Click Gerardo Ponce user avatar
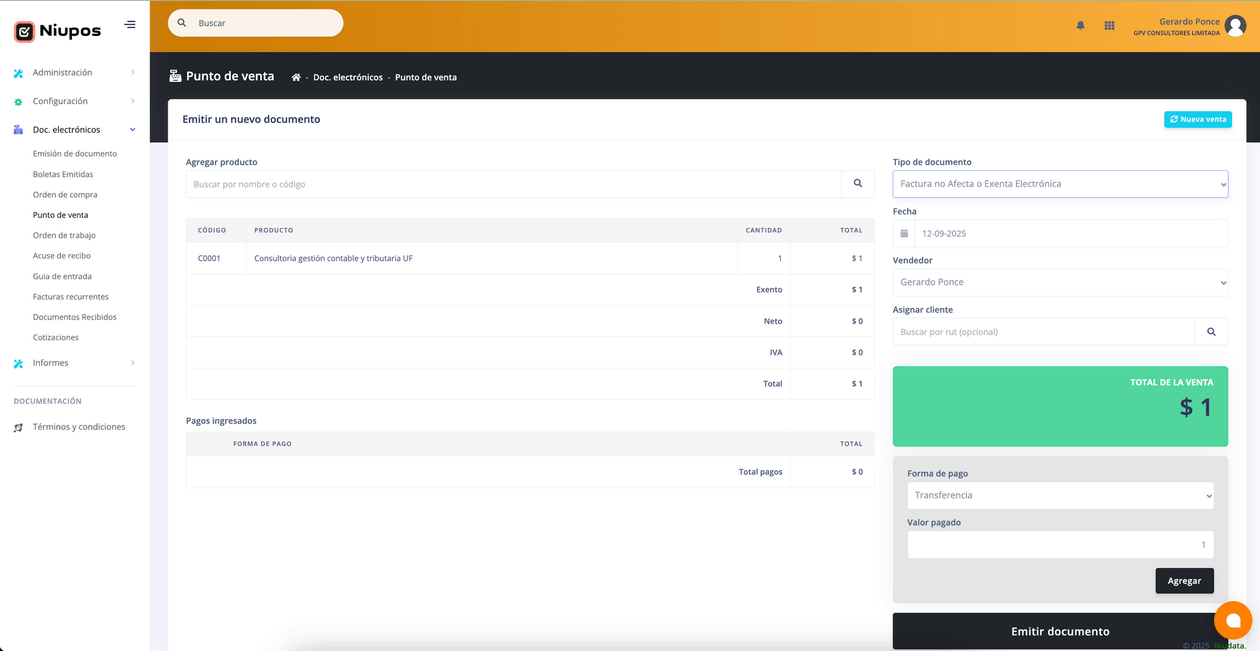The height and width of the screenshot is (651, 1260). [1235, 27]
